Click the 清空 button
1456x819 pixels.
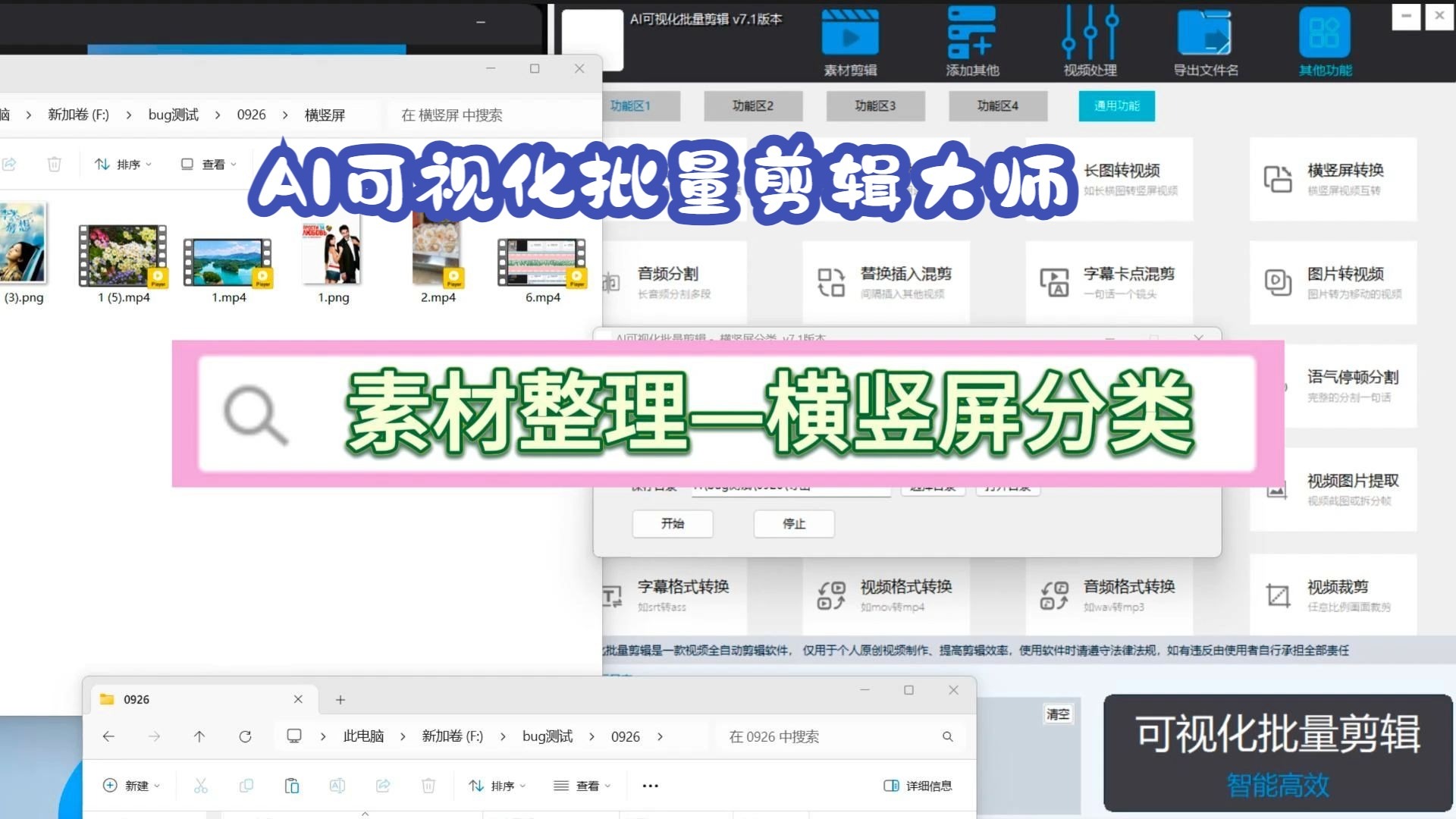pos(1058,714)
